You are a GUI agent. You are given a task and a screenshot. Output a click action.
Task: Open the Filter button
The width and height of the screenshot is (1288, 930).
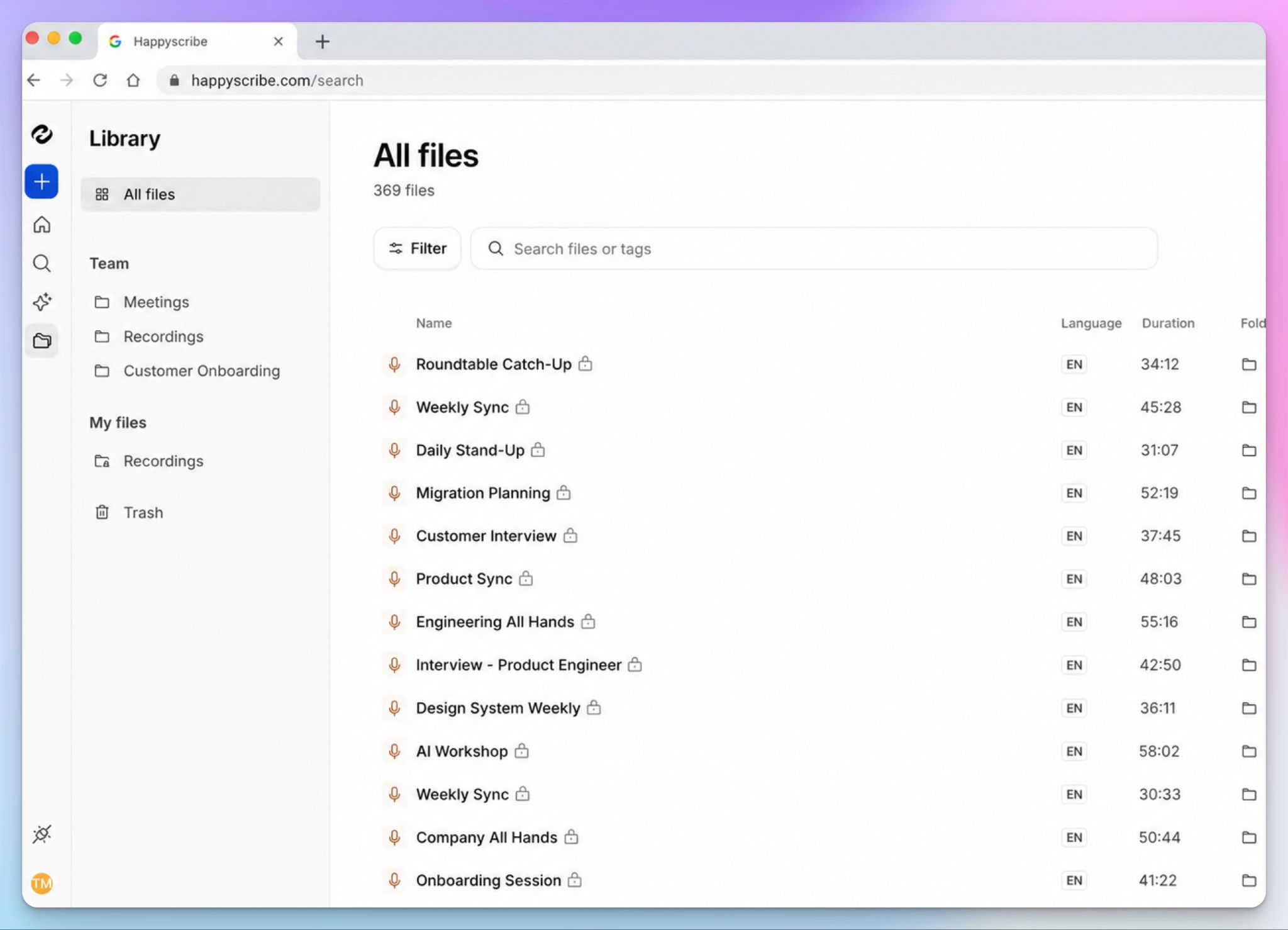pyautogui.click(x=418, y=249)
